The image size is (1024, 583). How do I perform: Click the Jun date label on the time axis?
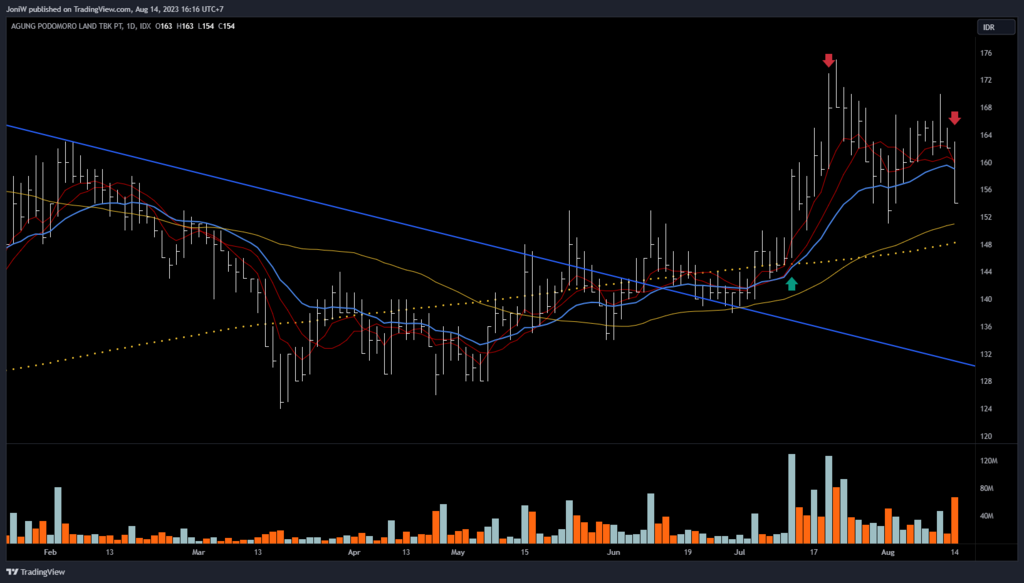point(613,551)
